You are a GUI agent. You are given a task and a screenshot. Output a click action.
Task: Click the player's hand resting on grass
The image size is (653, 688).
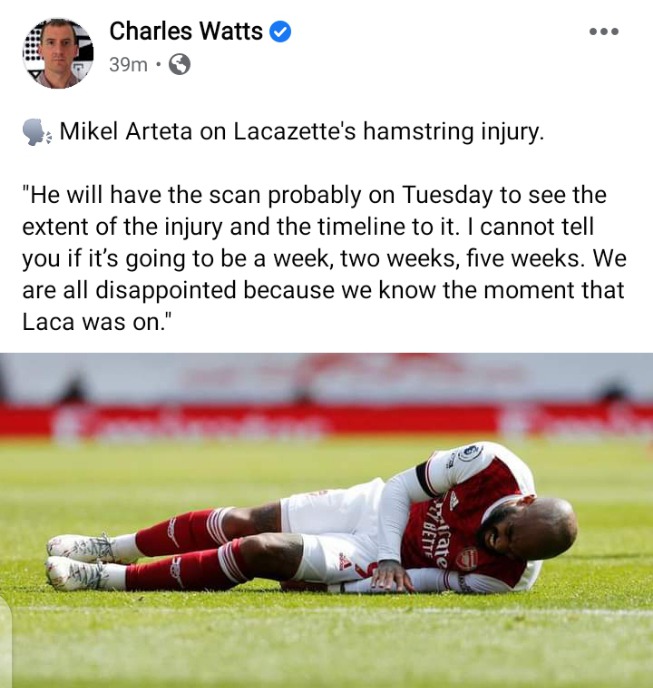391,578
